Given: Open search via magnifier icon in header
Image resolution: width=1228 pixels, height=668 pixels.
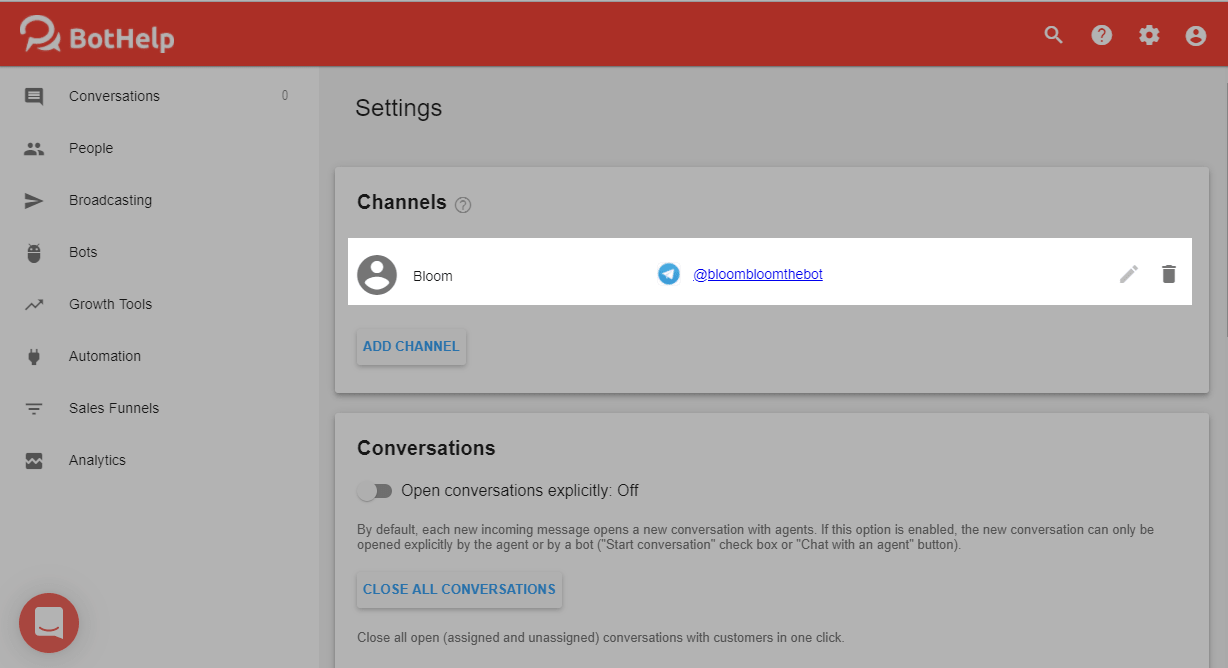Looking at the screenshot, I should (1053, 35).
